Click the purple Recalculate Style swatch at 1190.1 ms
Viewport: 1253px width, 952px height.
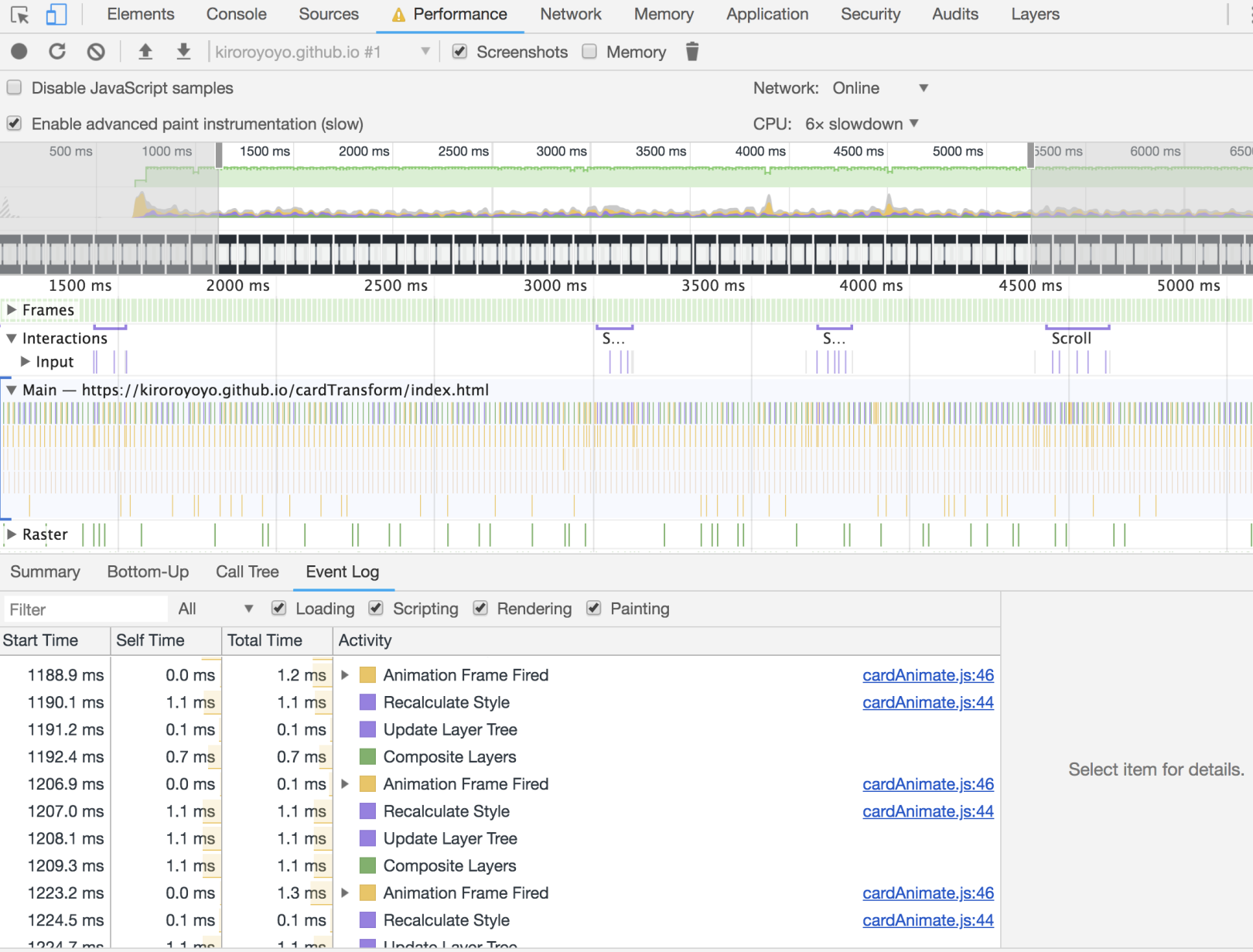point(368,702)
